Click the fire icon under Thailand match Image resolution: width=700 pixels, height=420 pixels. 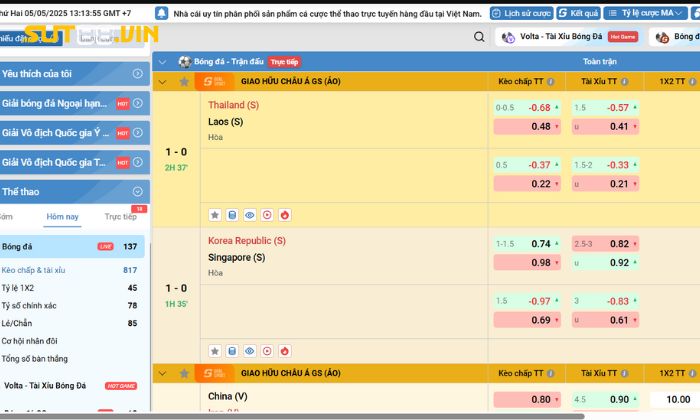coord(285,214)
